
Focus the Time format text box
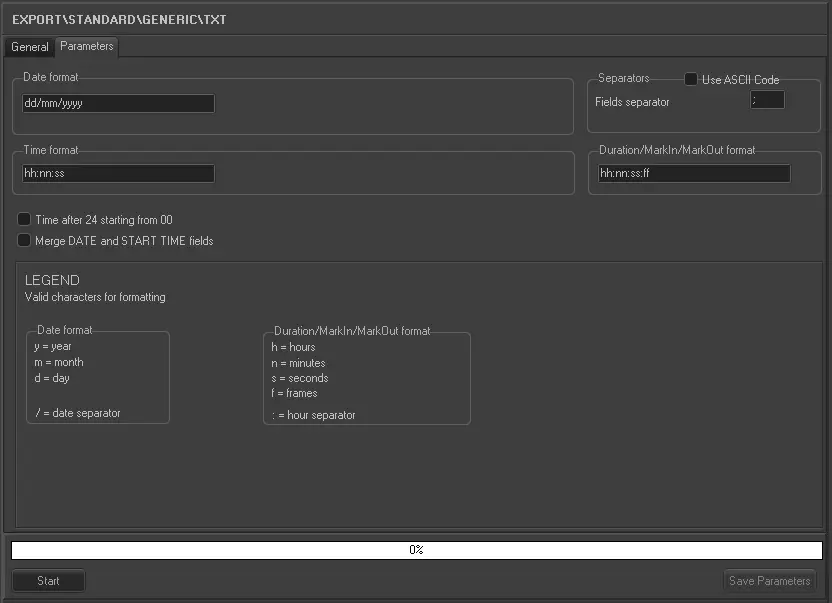118,173
